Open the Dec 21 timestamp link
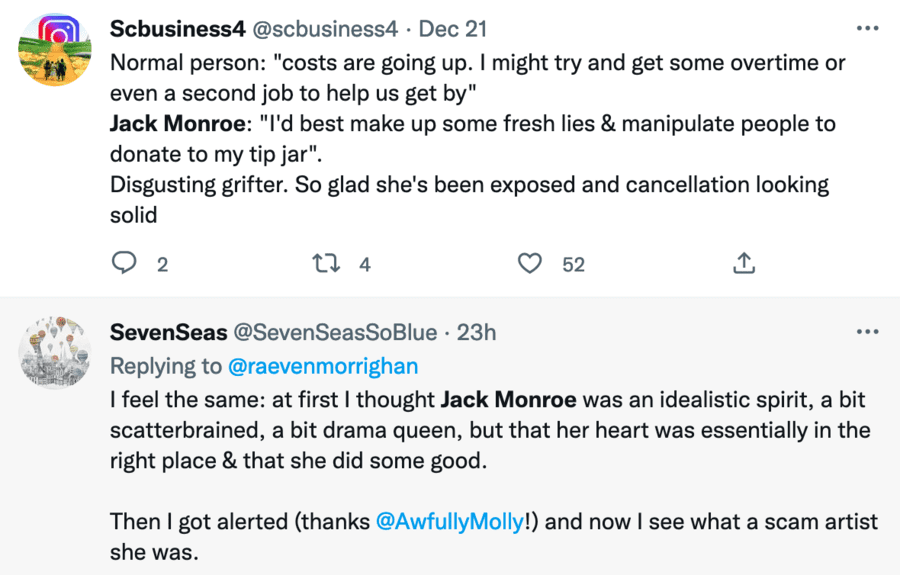The height and width of the screenshot is (575, 900). [454, 28]
